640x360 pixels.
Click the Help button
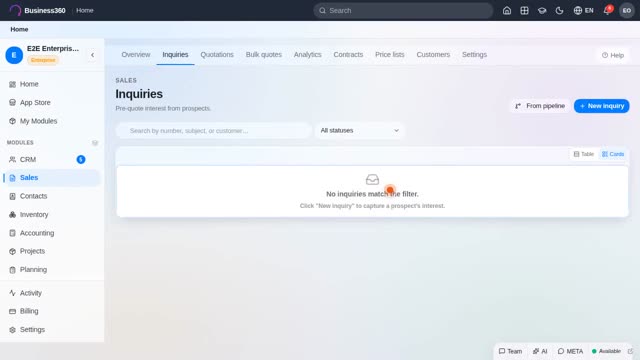(x=613, y=55)
